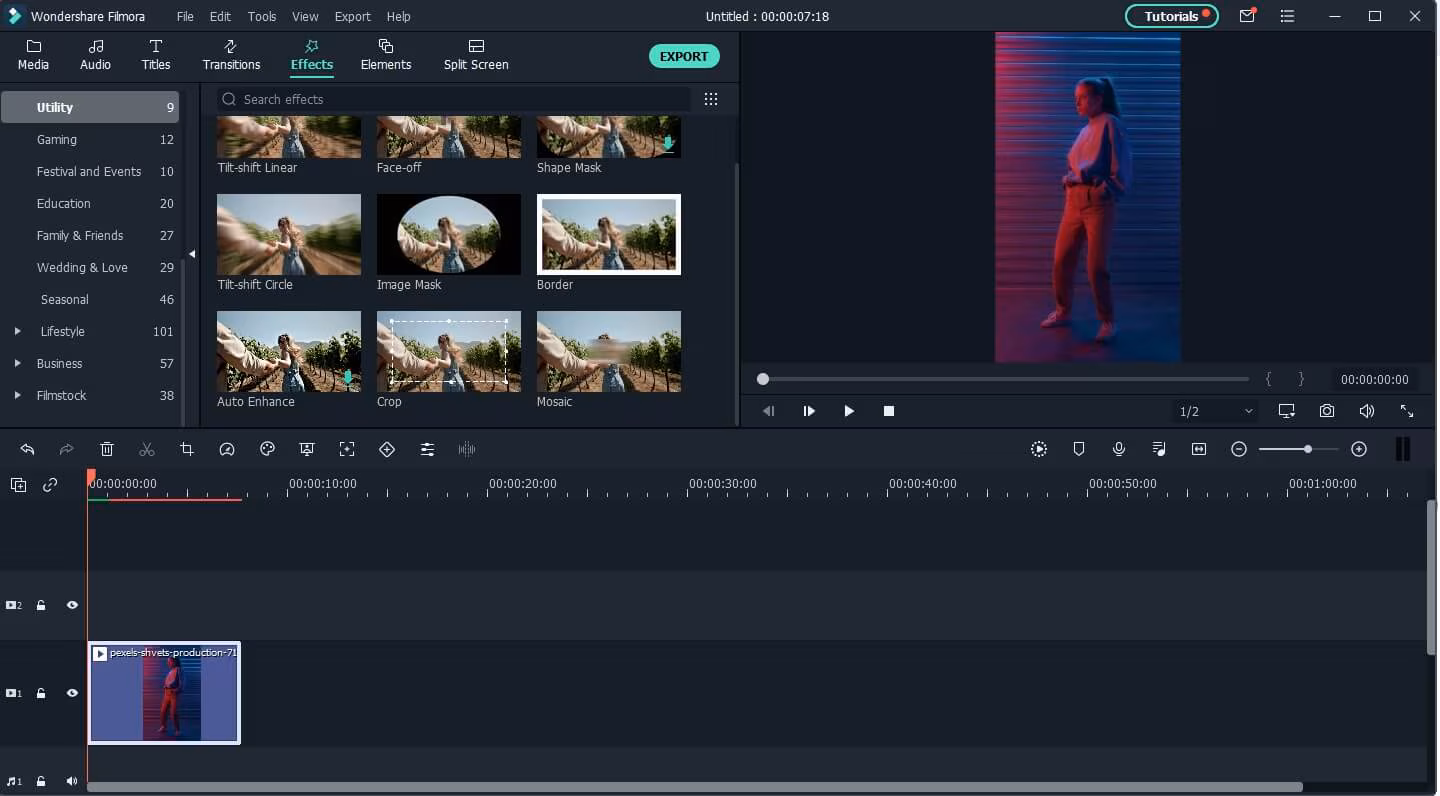Expand the Lifestyle effects category
This screenshot has width=1440, height=796.
[x=17, y=331]
